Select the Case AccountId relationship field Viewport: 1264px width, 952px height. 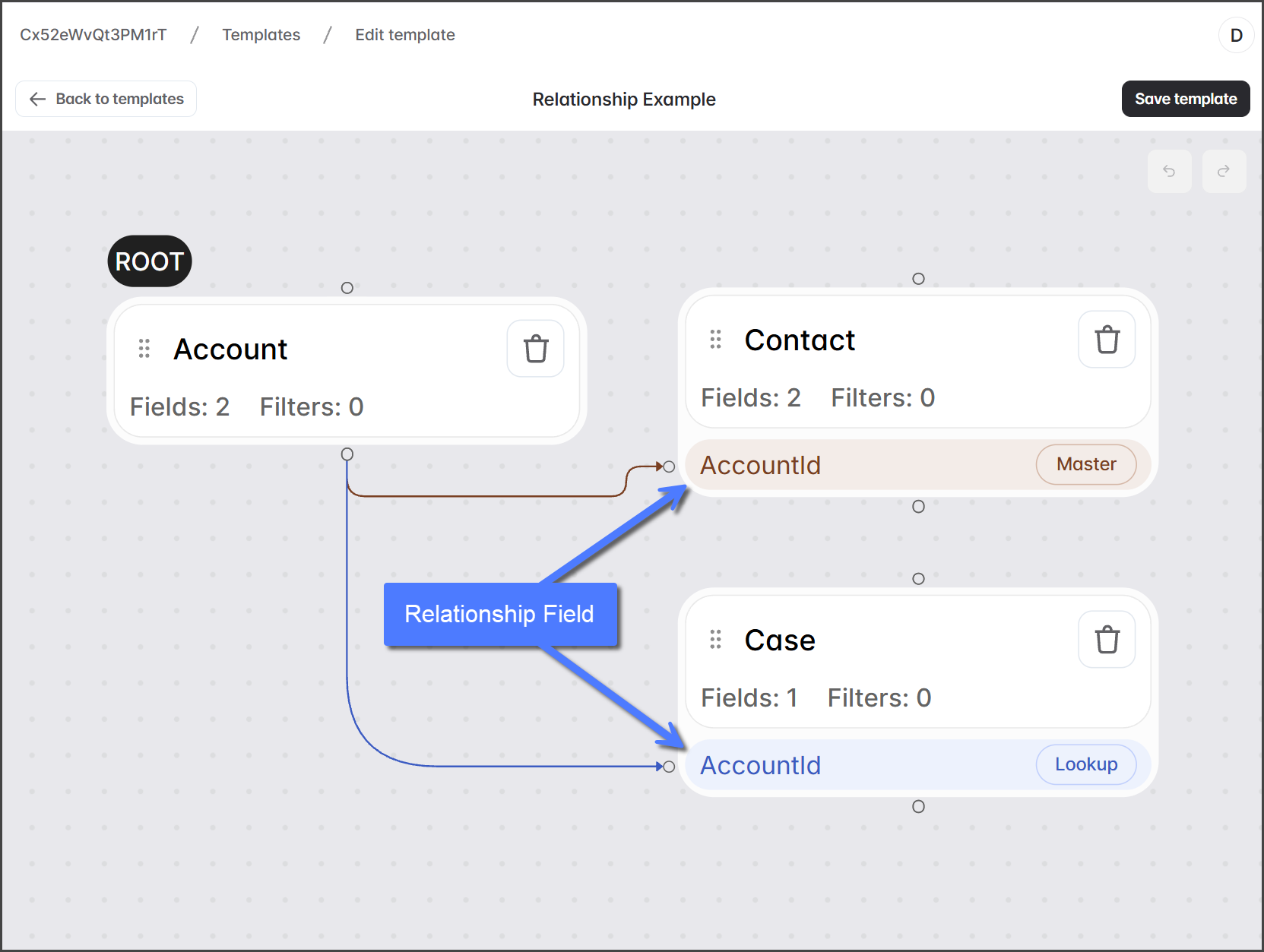[760, 765]
